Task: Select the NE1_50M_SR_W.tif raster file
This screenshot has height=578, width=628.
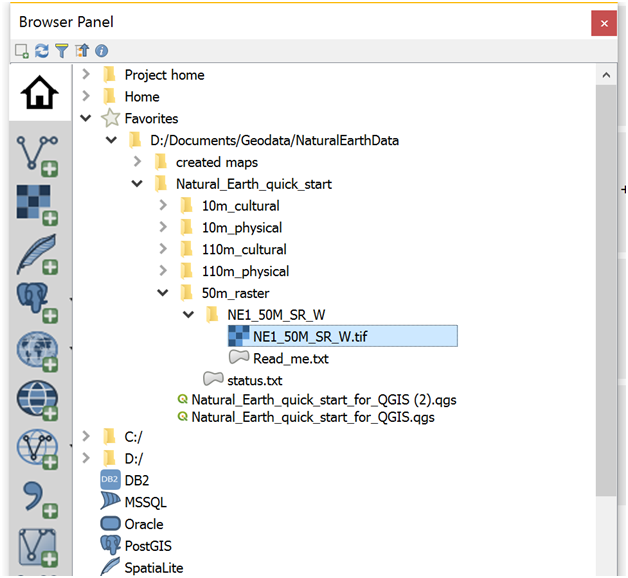Action: pos(310,337)
